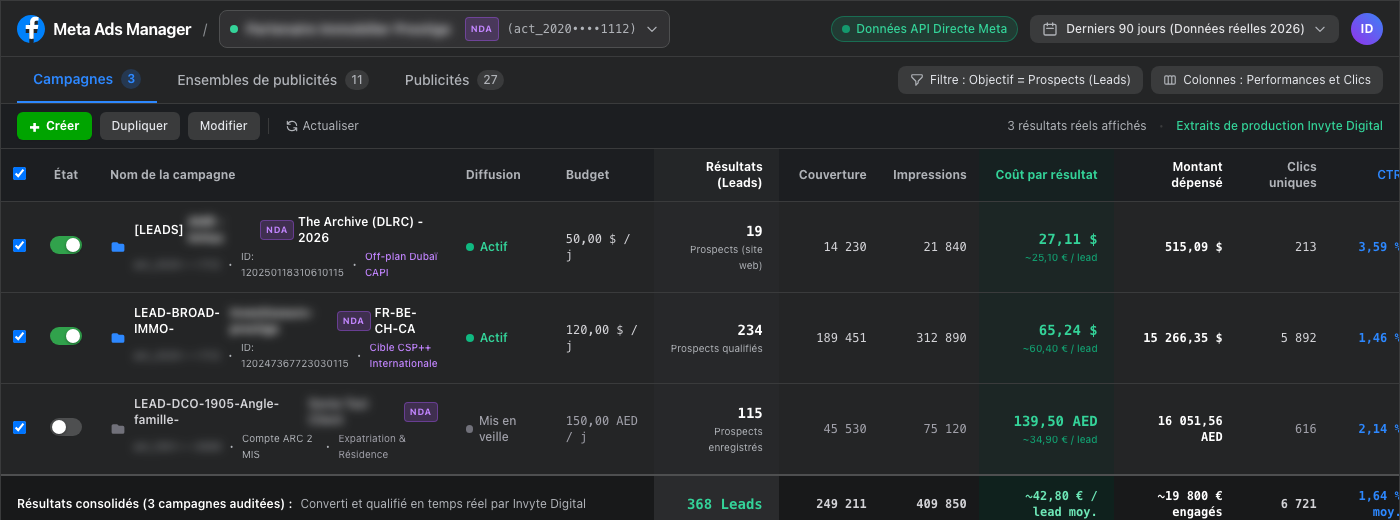Click the 150,00 AED / j budget cell
Image resolution: width=1400 pixels, height=520 pixels.
[604, 429]
